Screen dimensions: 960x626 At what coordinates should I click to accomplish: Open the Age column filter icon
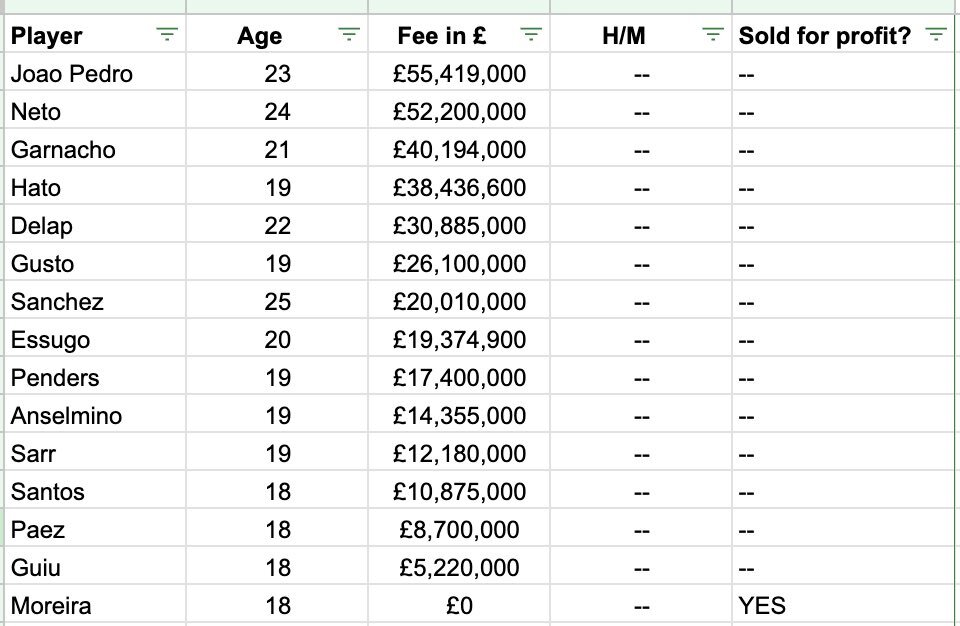[348, 34]
